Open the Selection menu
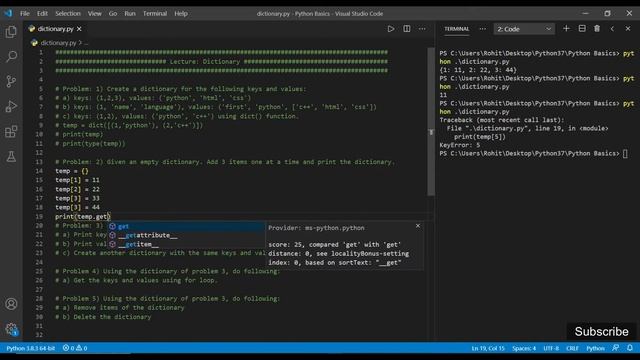This screenshot has width=640, height=360. point(68,13)
